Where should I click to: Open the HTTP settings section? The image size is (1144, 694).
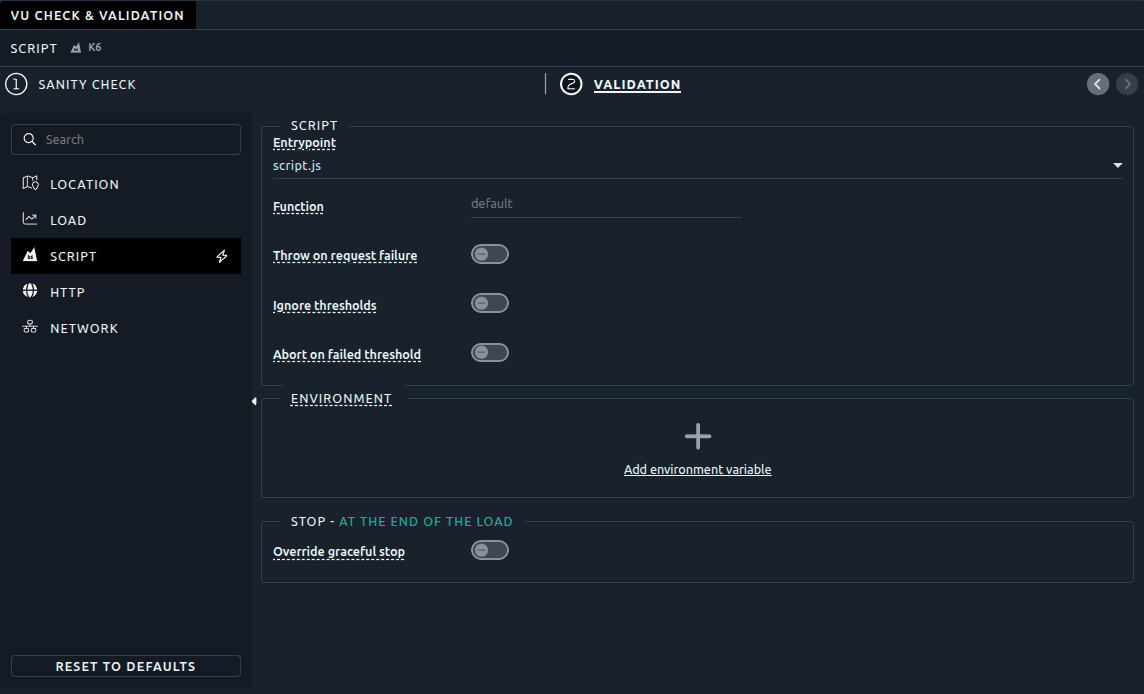point(125,292)
